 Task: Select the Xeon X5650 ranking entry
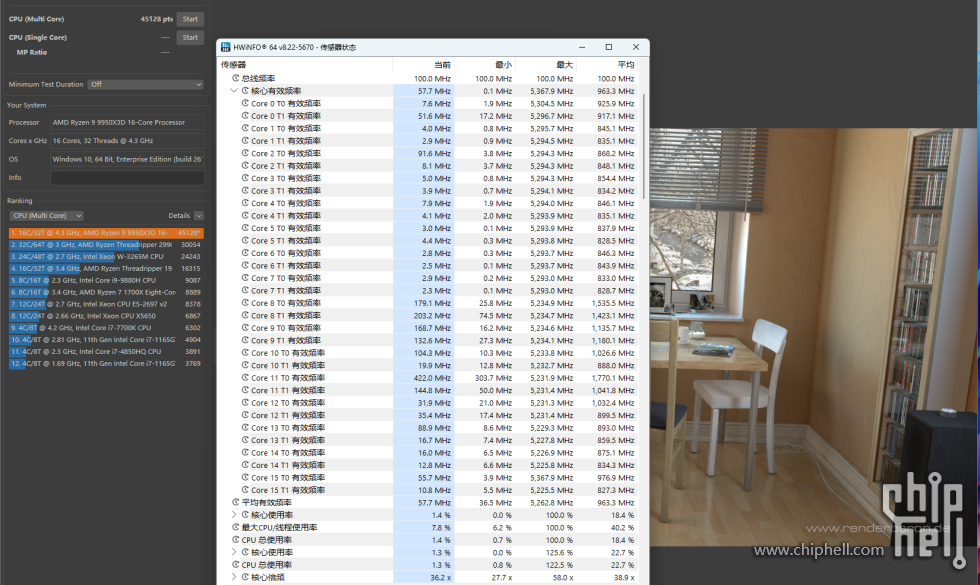pos(106,316)
